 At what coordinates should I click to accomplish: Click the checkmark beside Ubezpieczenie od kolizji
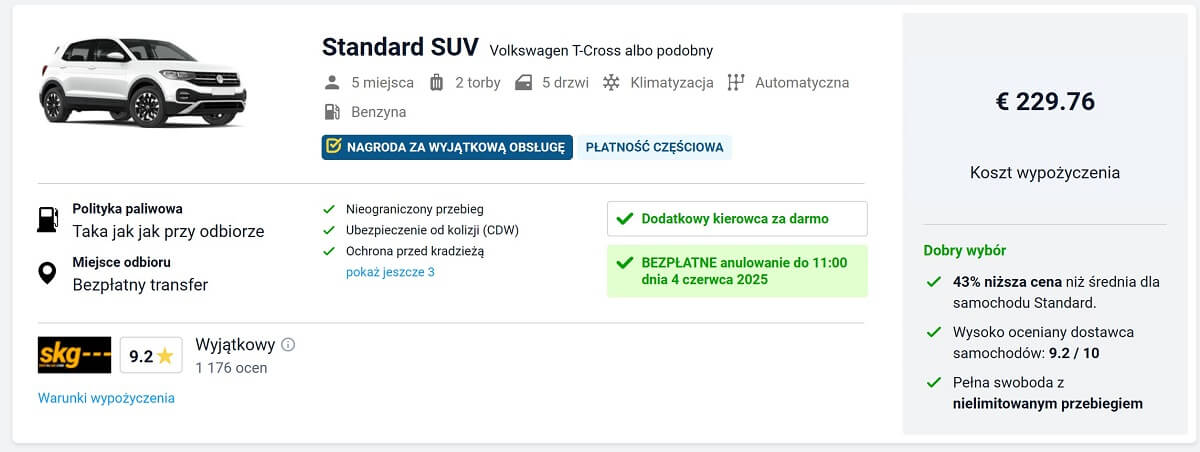point(328,231)
